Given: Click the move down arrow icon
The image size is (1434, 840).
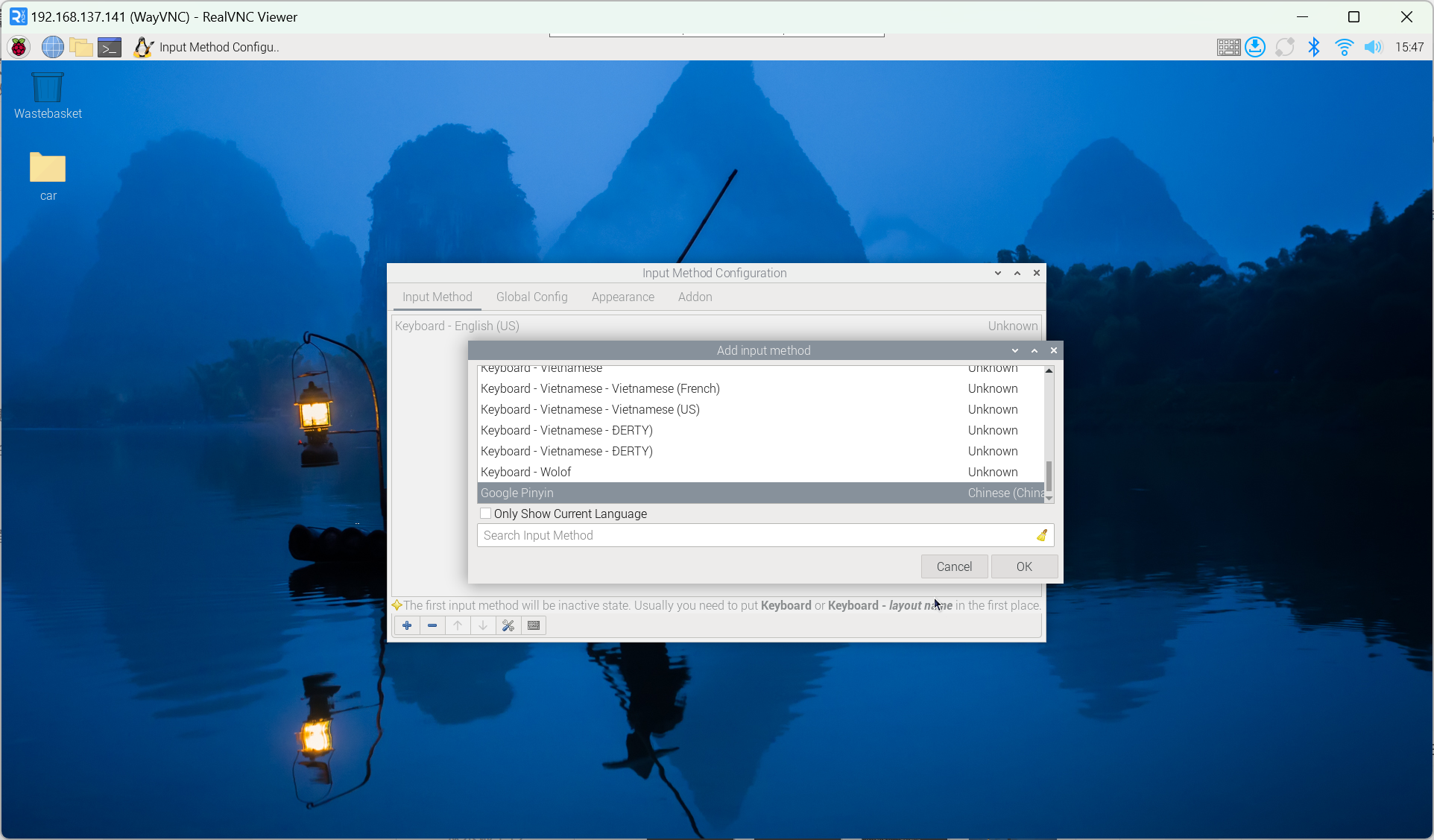Looking at the screenshot, I should [483, 625].
